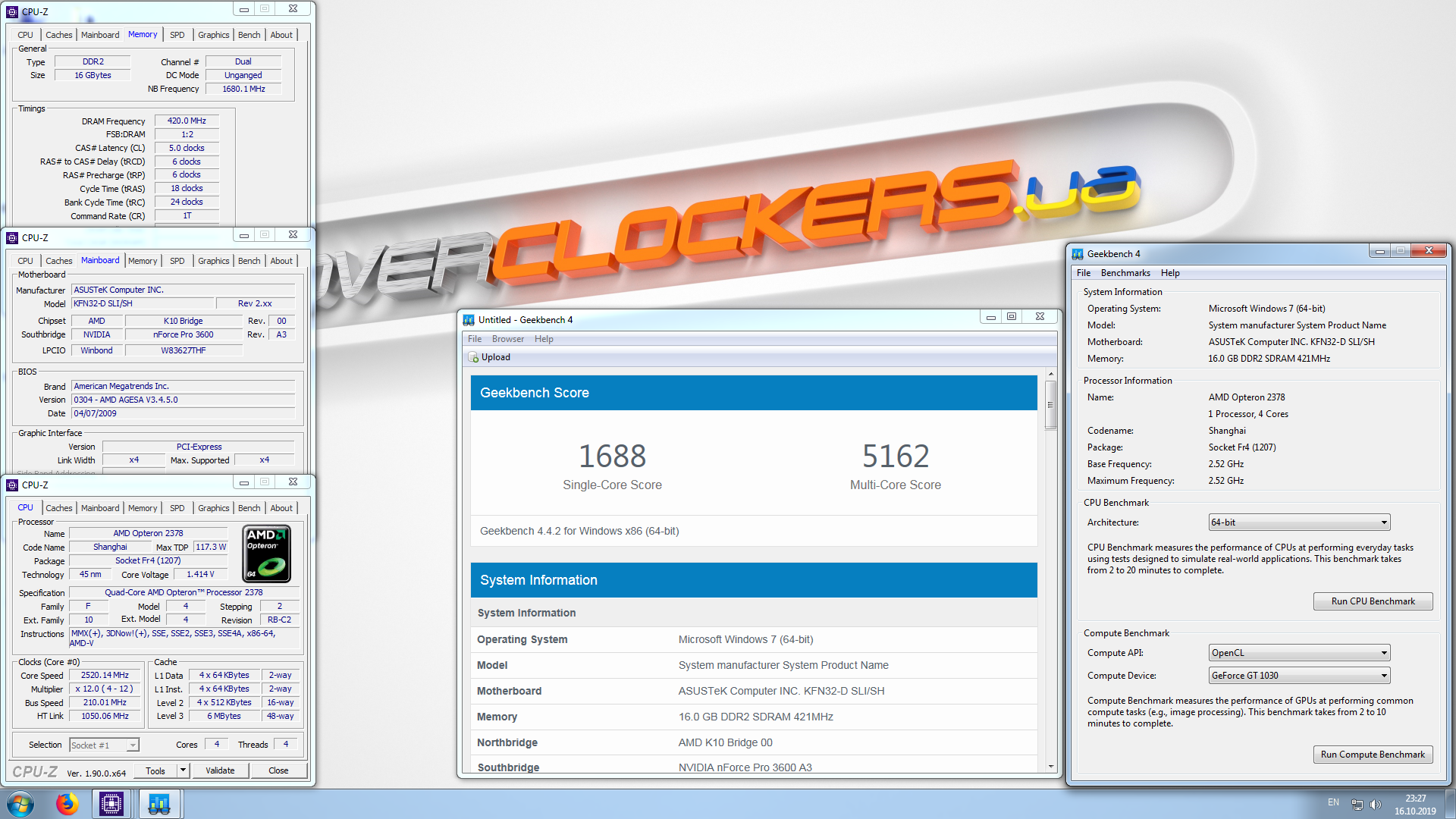Image resolution: width=1456 pixels, height=819 pixels.
Task: Click the scroll down arrow in Geekbench results
Action: pyautogui.click(x=1051, y=767)
